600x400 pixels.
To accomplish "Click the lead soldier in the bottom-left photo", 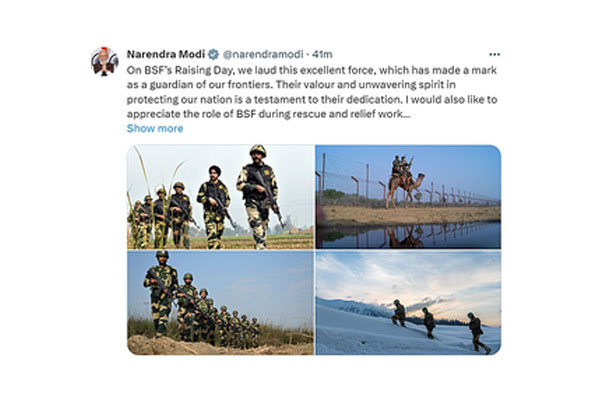I will [x=161, y=293].
